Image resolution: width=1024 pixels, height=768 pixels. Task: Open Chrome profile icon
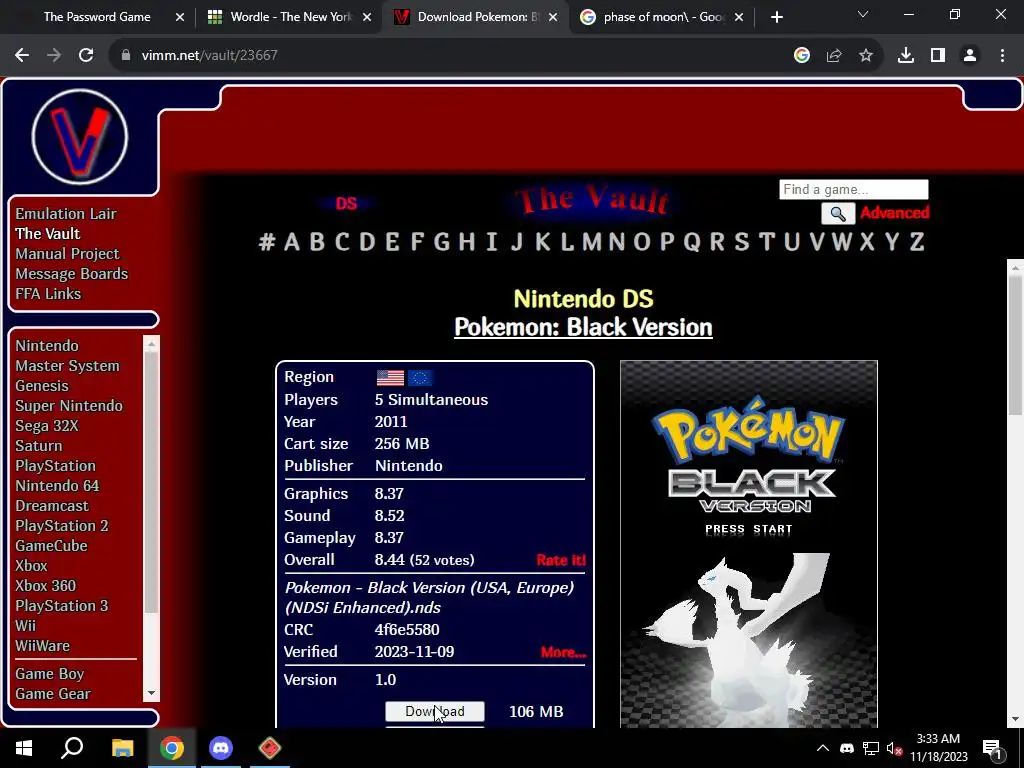tap(970, 56)
